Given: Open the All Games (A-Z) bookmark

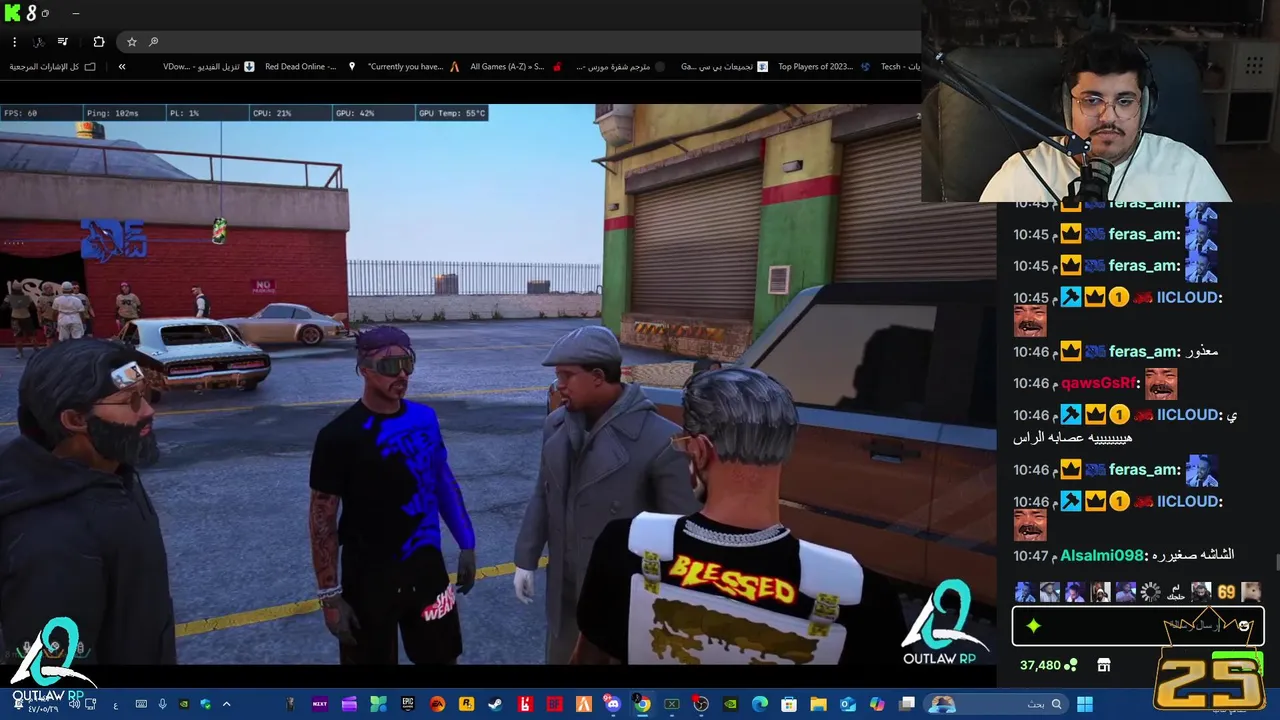Looking at the screenshot, I should click(x=515, y=67).
